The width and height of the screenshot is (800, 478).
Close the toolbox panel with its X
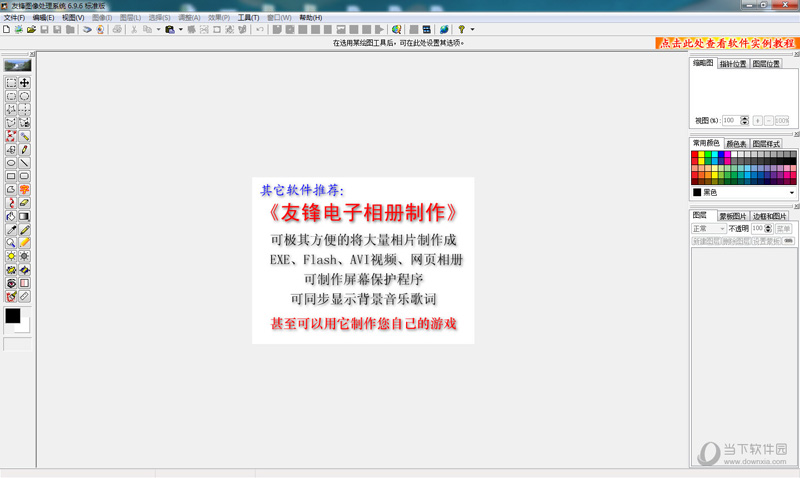(x=32, y=54)
